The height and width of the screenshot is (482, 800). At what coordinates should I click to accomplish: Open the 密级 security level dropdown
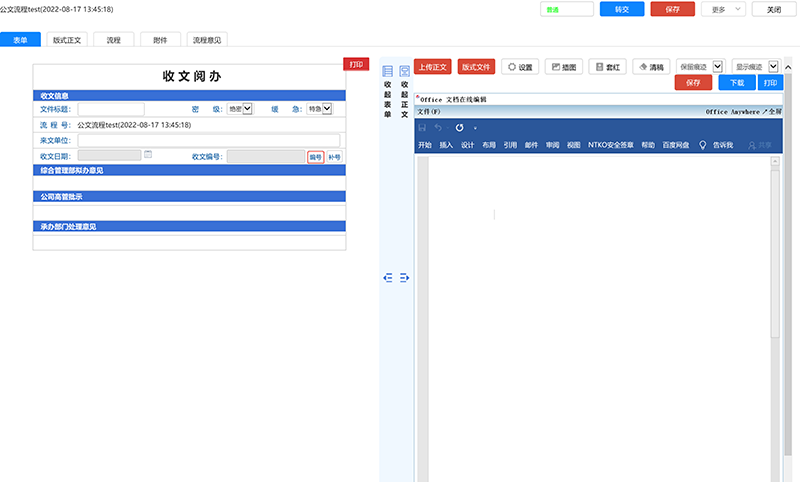pos(240,109)
